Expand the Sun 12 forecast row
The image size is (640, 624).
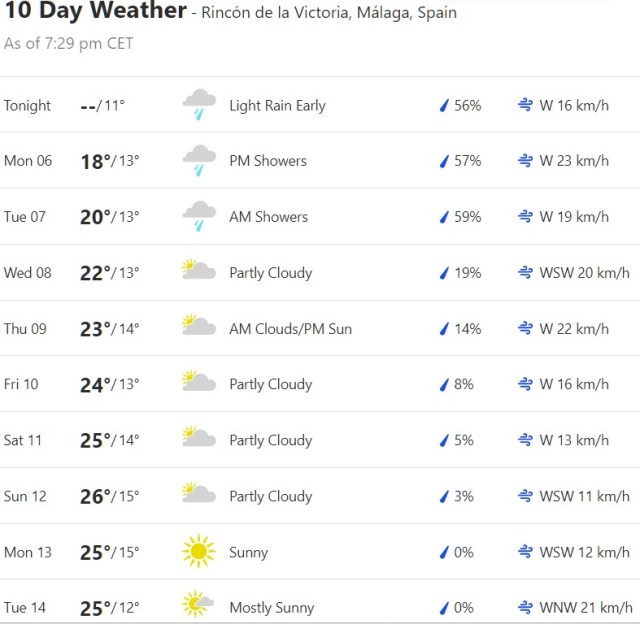320,496
